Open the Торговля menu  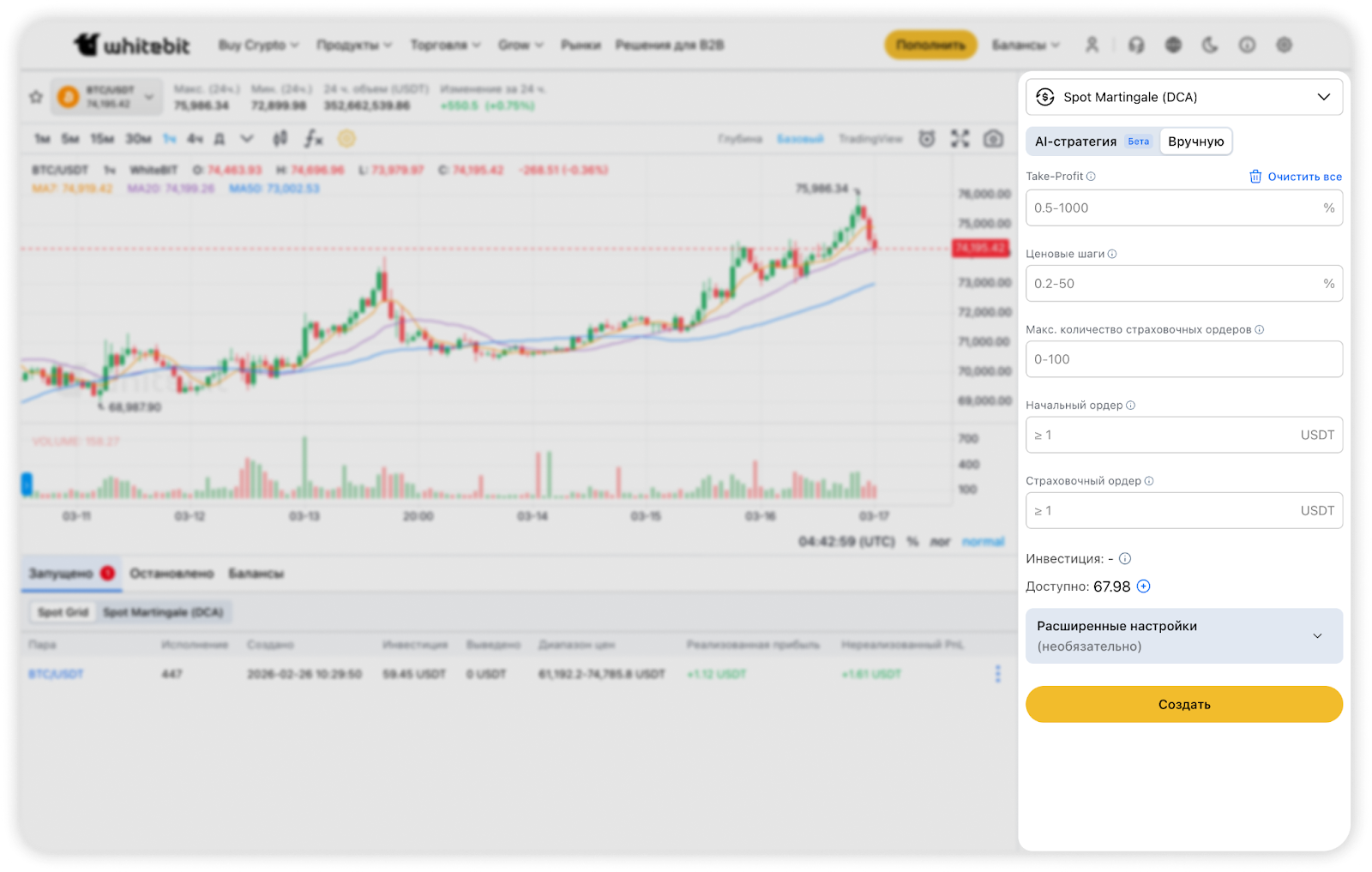coord(444,45)
